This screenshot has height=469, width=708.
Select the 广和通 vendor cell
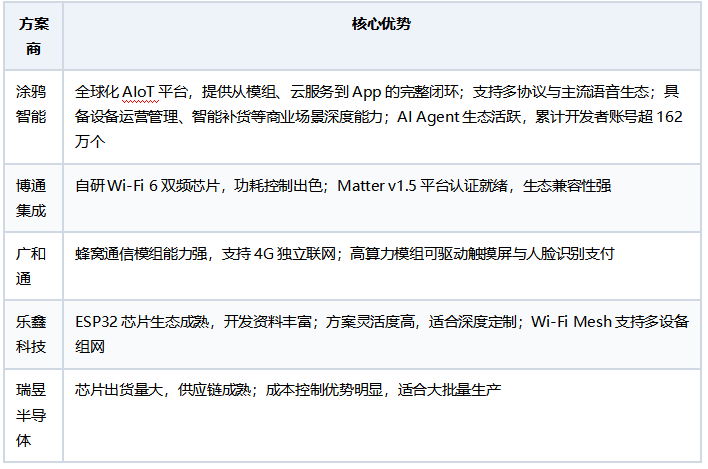(x=33, y=266)
